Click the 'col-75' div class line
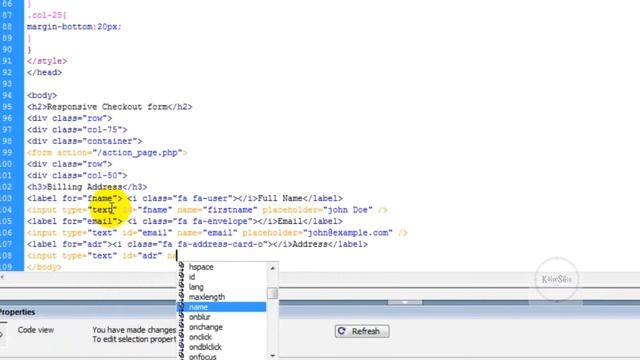640x360 pixels. (x=77, y=130)
